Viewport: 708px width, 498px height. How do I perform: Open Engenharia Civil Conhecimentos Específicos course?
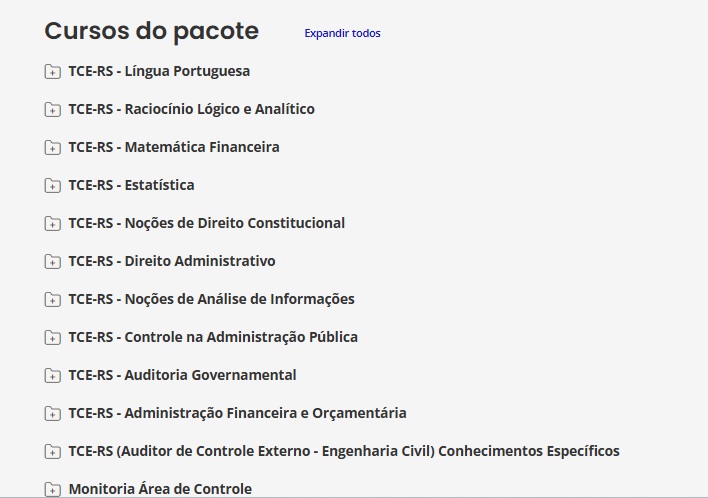click(344, 451)
